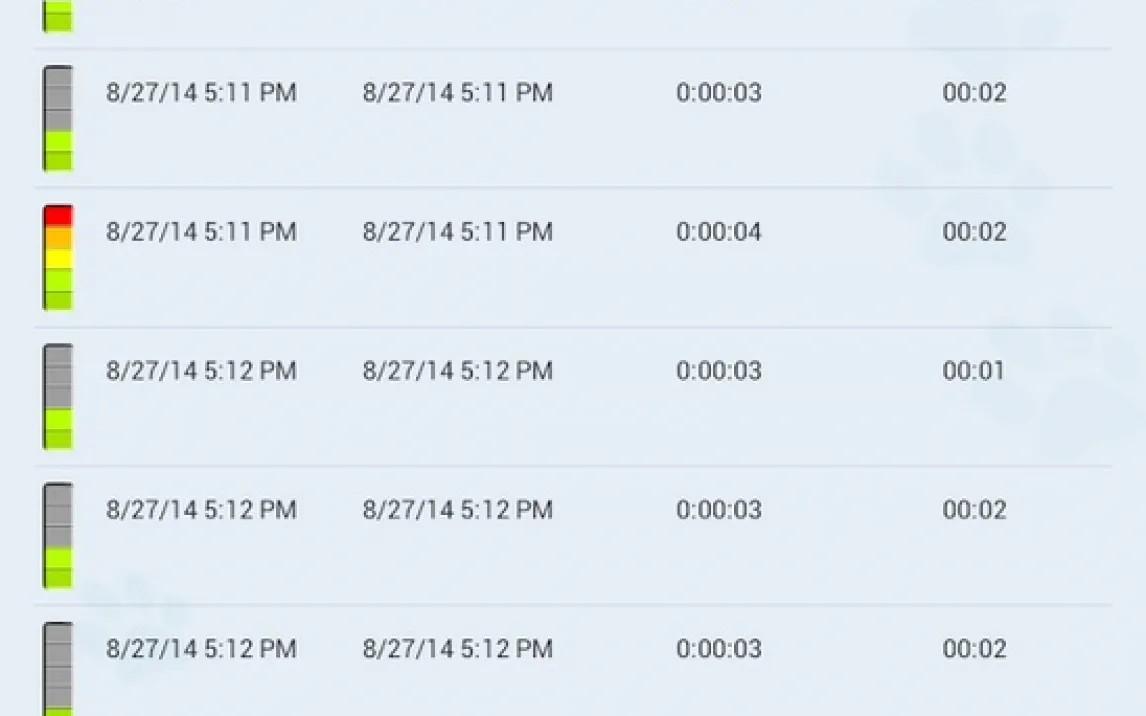The height and width of the screenshot is (716, 1146).
Task: Click start time of the 00:01 entry
Action: (x=201, y=371)
